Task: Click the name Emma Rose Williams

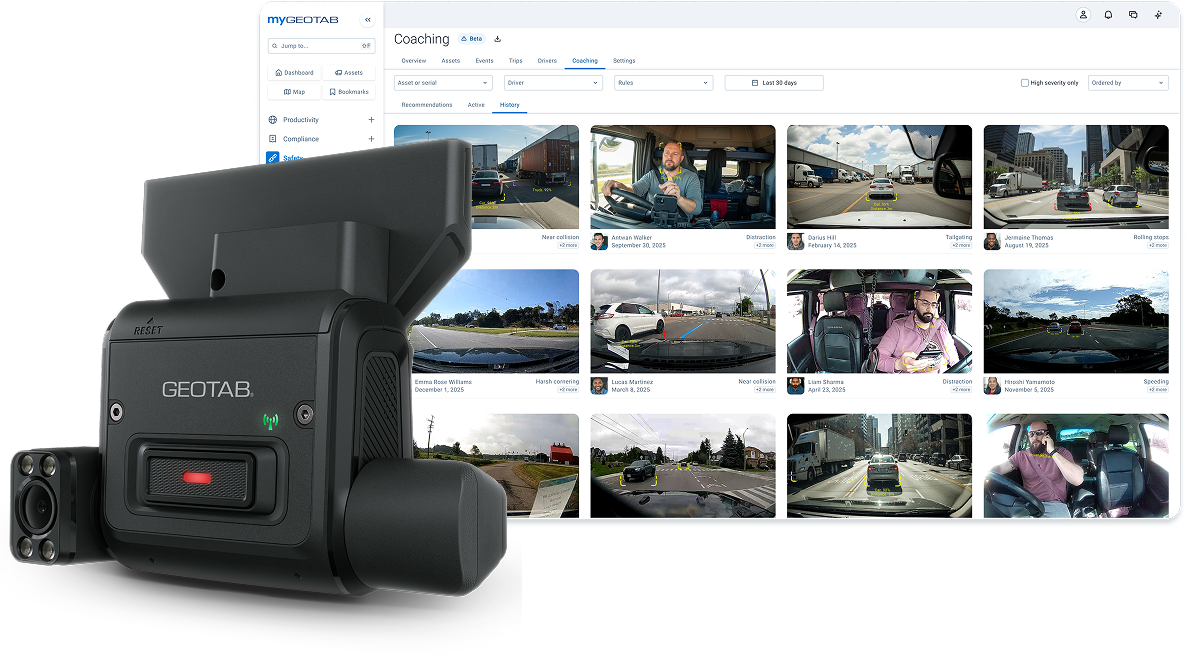Action: pos(442,382)
